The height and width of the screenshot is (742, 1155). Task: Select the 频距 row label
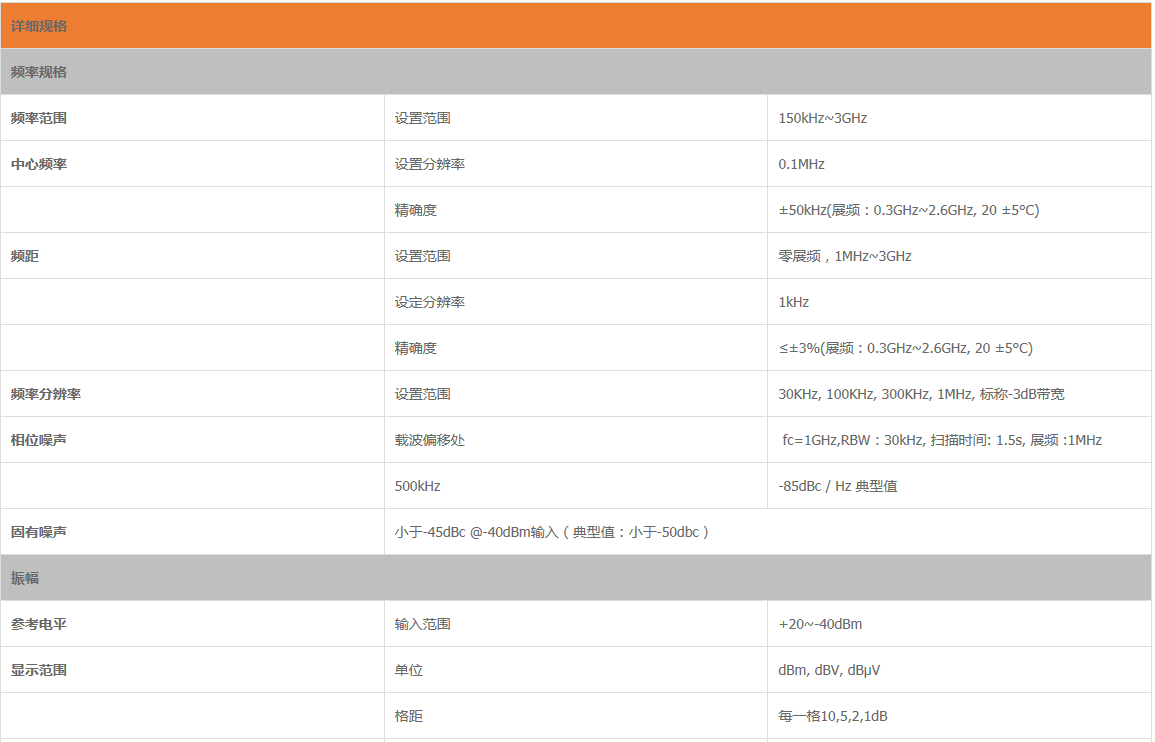click(25, 256)
